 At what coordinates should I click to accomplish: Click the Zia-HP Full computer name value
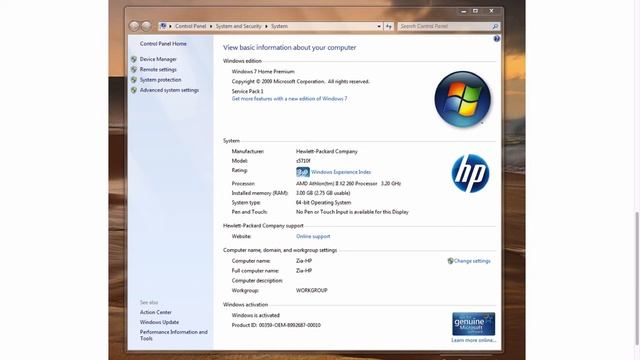(304, 271)
